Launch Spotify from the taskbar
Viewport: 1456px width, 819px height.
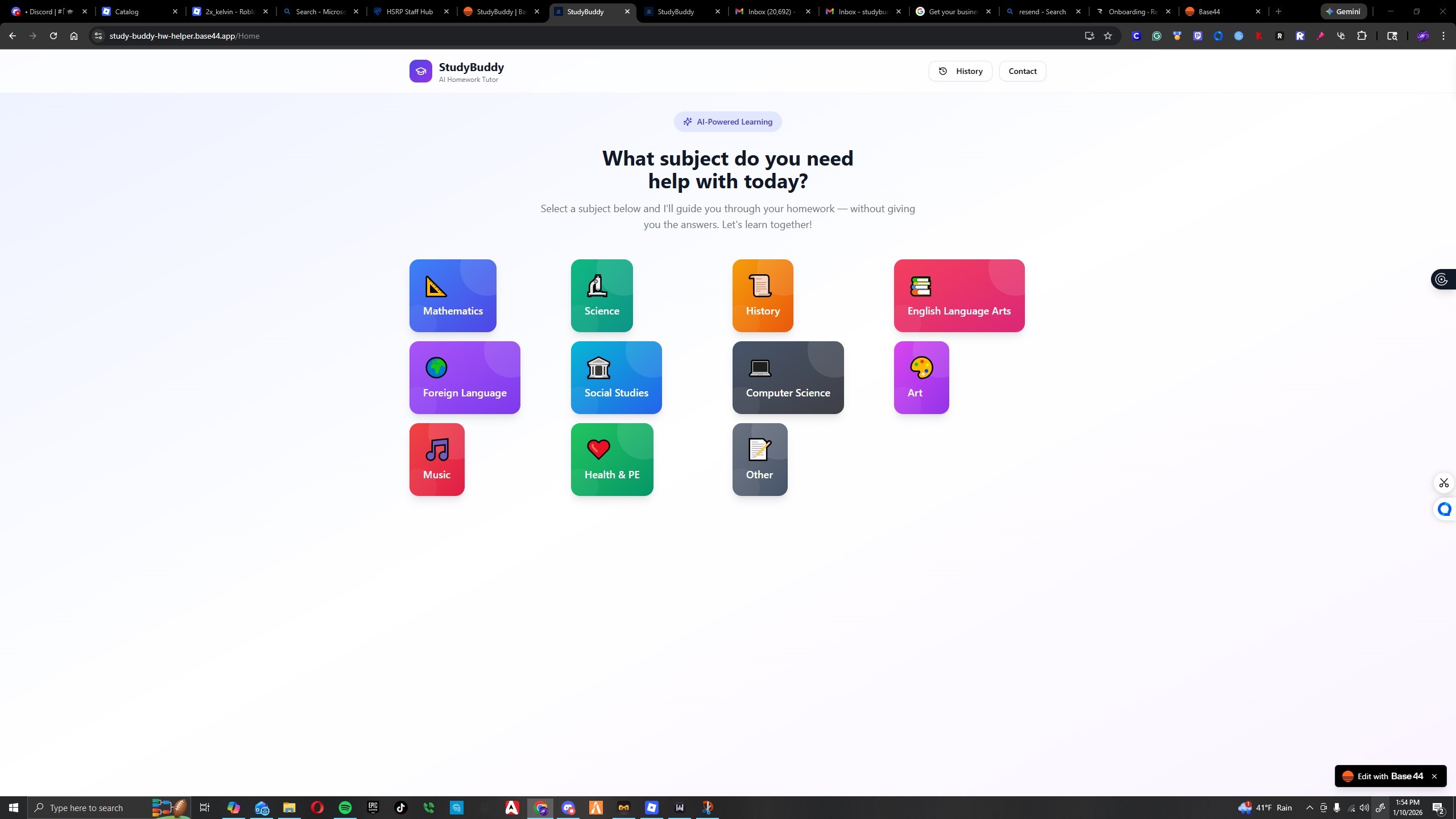(x=345, y=808)
